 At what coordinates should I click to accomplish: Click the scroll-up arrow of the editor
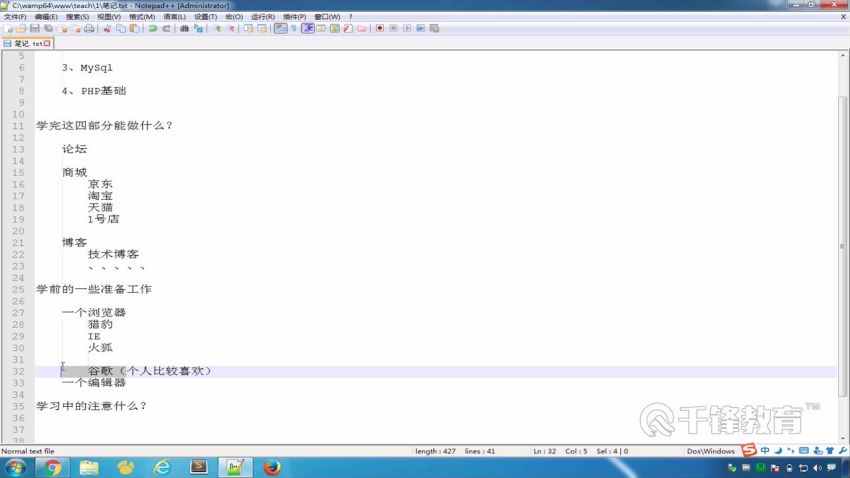[842, 55]
